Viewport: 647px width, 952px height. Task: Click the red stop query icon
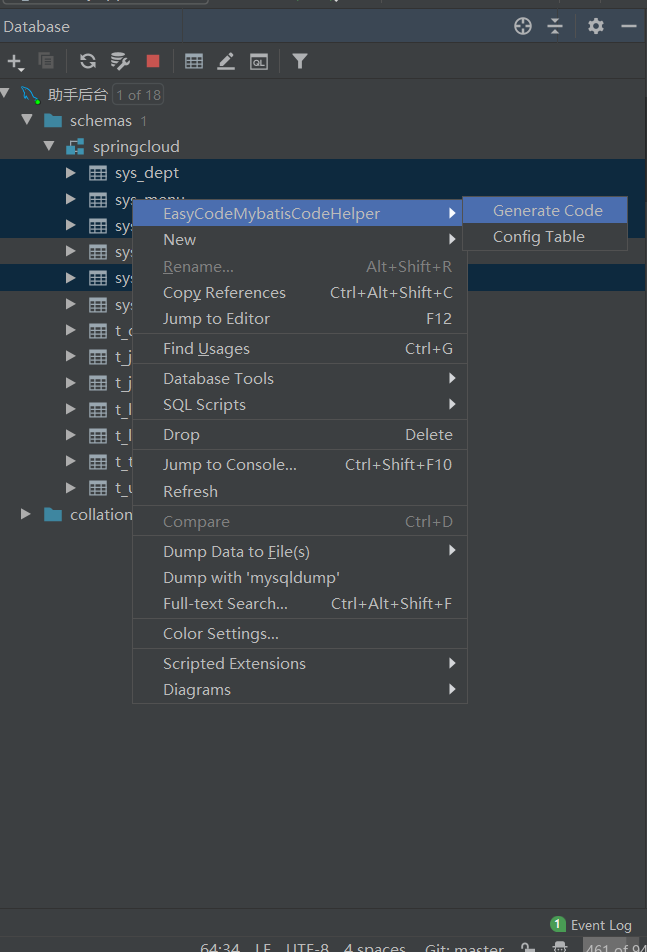point(152,61)
